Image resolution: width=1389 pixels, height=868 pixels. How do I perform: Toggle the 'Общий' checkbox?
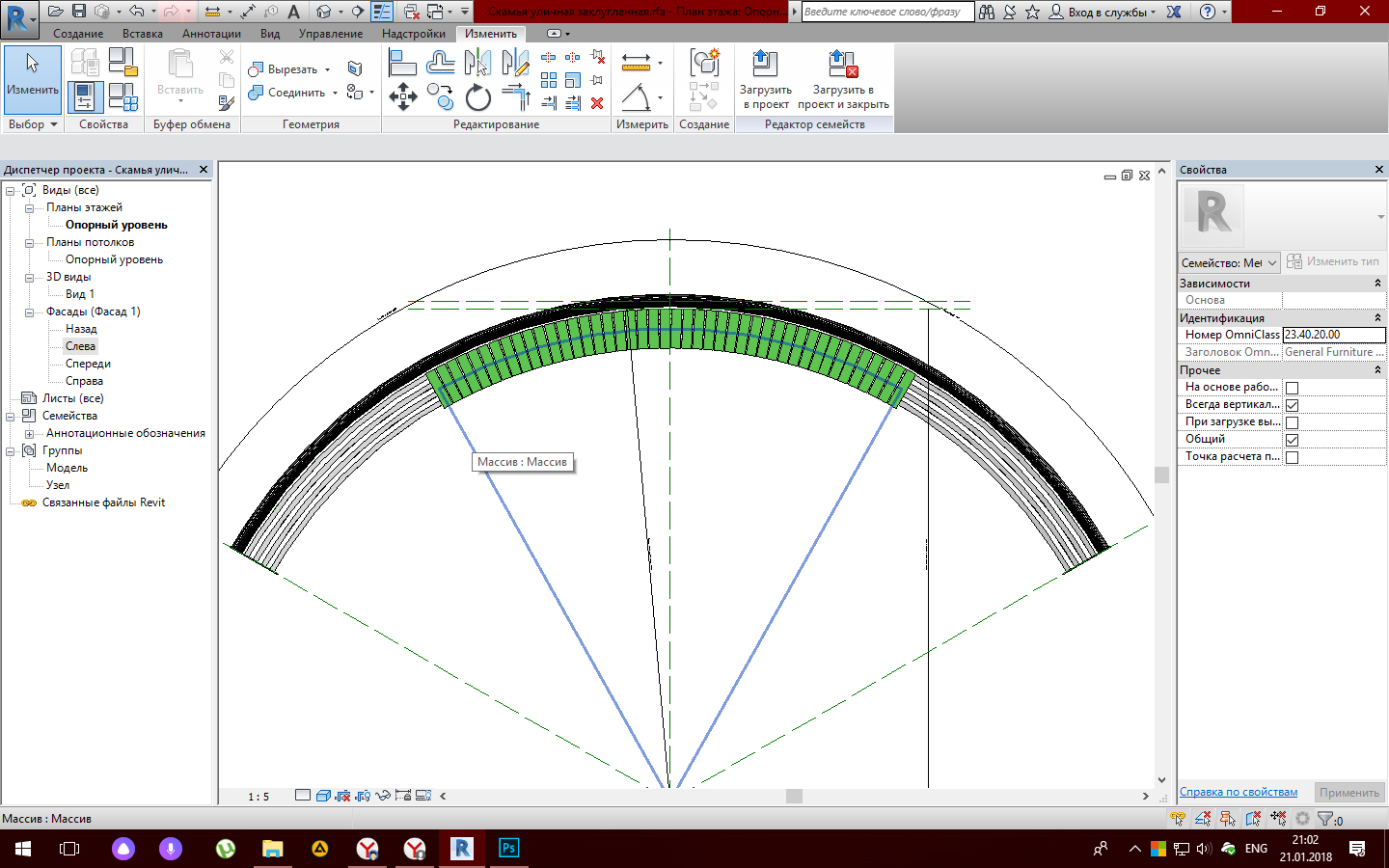pyautogui.click(x=1292, y=440)
